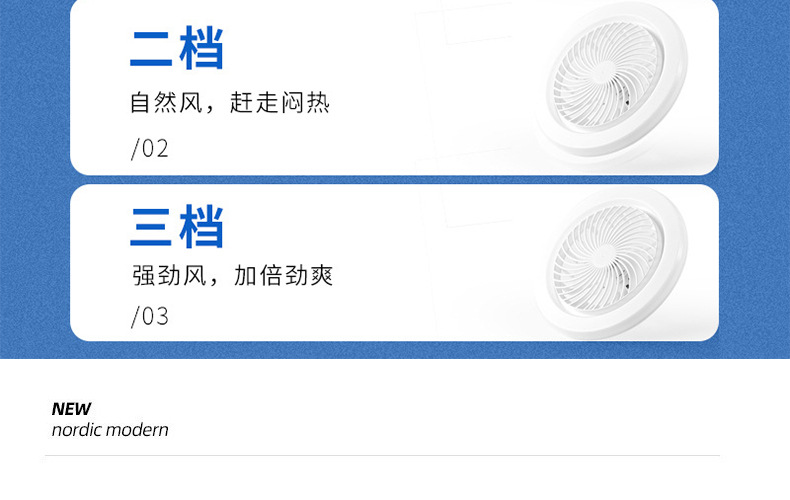The image size is (790, 500).
Task: Click the bold NEW label
Action: tap(71, 408)
